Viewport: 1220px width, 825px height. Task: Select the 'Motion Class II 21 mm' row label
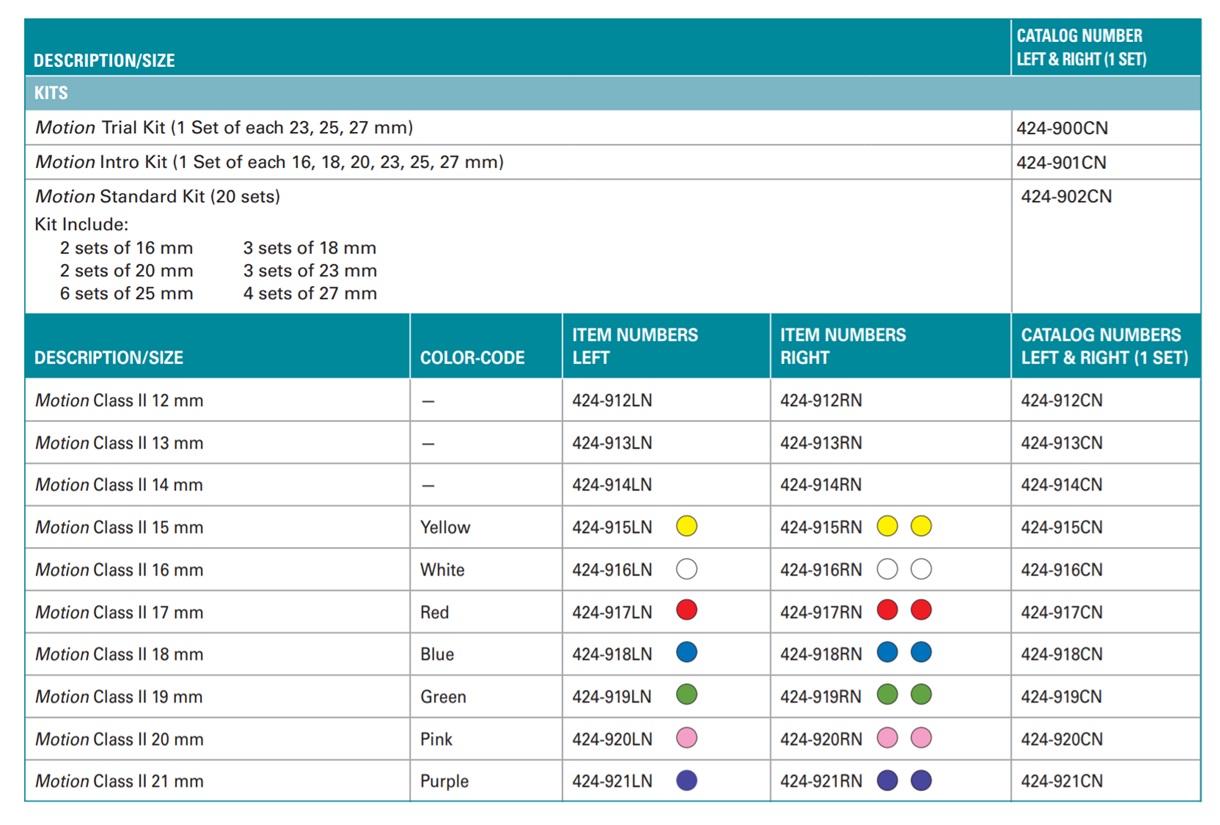[x=119, y=781]
